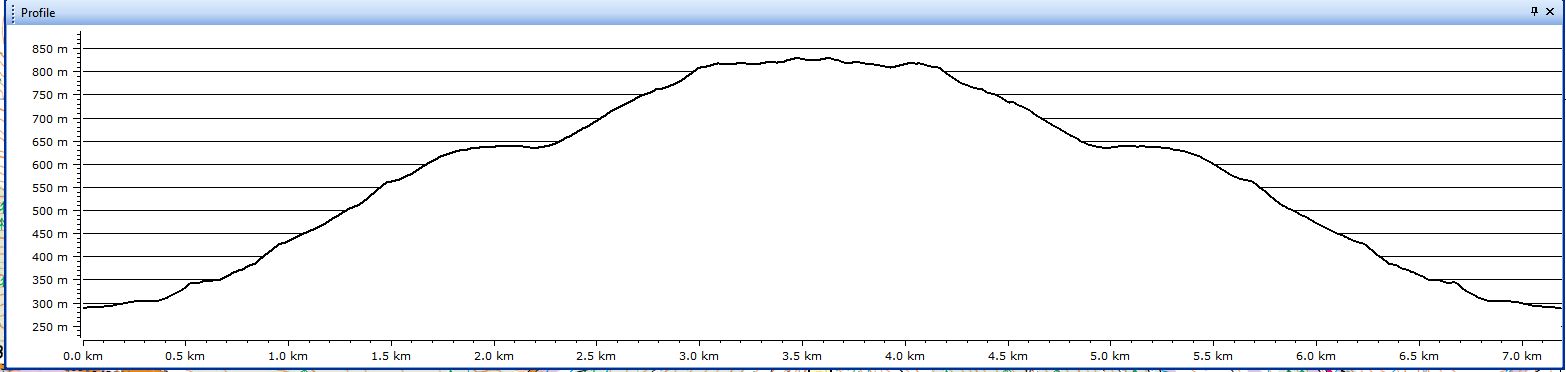The width and height of the screenshot is (1566, 372).
Task: Click the 550 m elevation axis label
Action: point(49,188)
